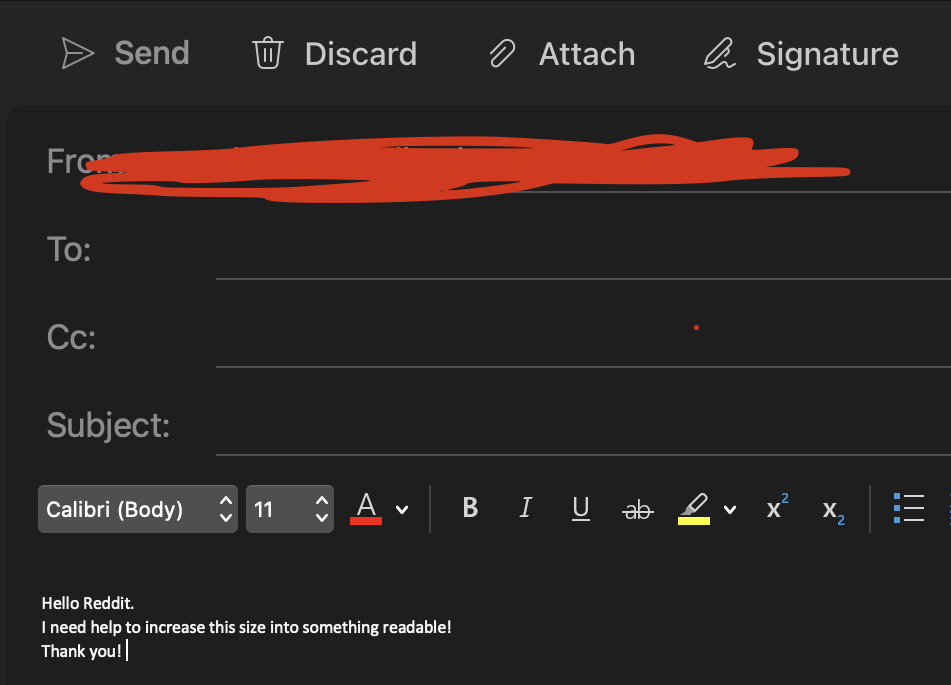Apply the red font color
The width and height of the screenshot is (951, 685).
pyautogui.click(x=366, y=508)
